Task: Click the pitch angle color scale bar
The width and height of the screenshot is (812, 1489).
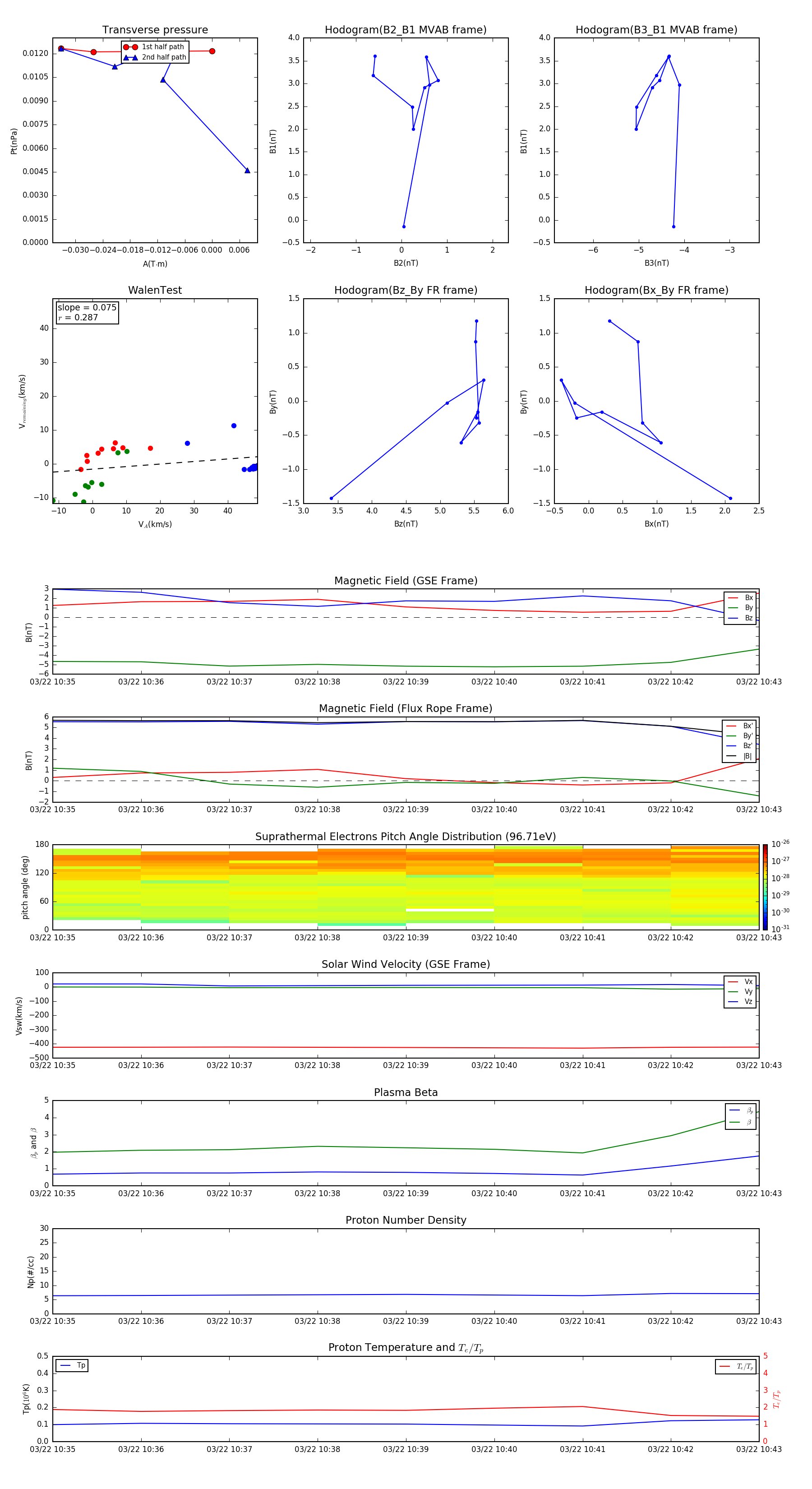Action: point(765,887)
